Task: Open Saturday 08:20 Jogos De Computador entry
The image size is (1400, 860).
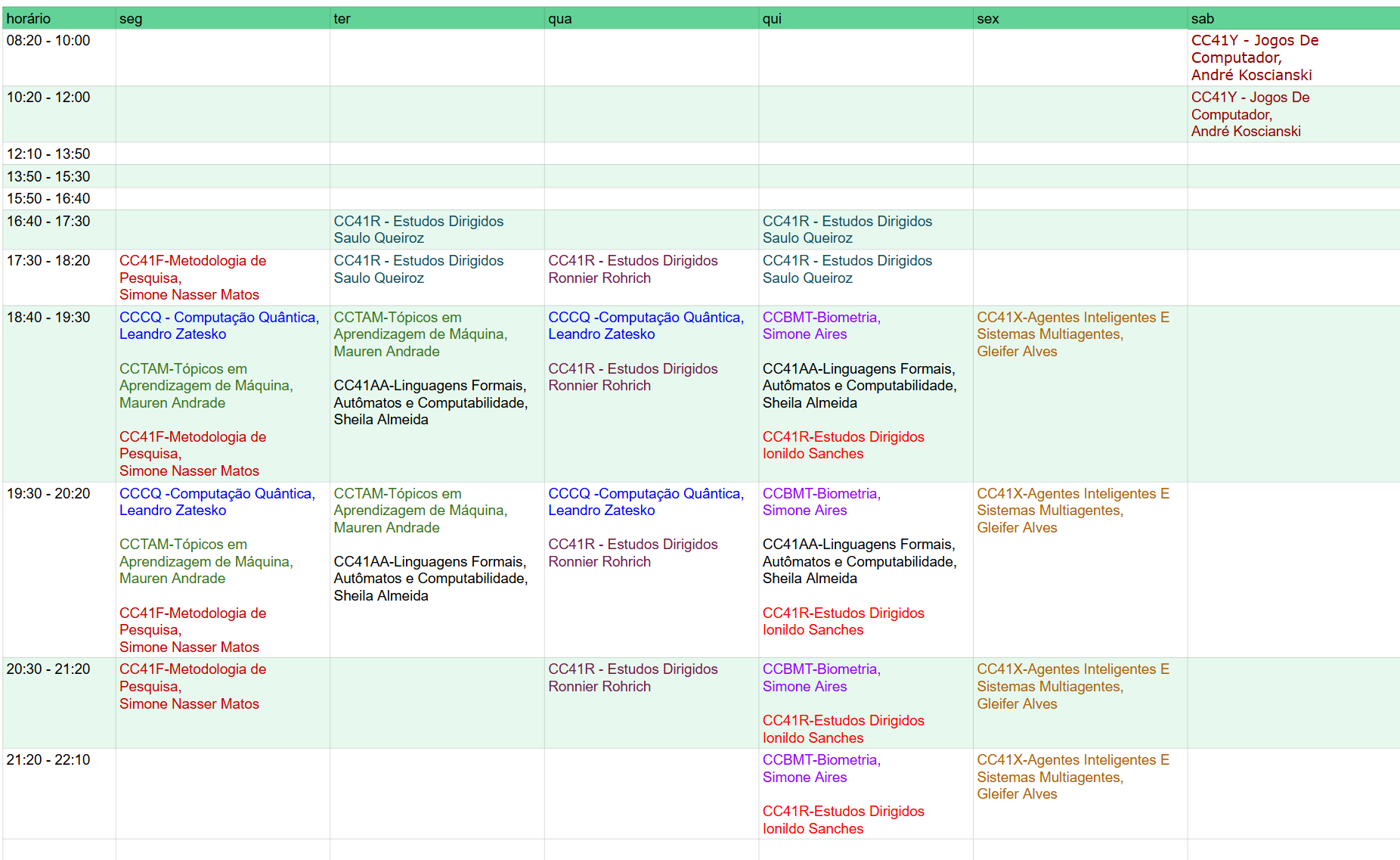Action: pyautogui.click(x=1254, y=57)
